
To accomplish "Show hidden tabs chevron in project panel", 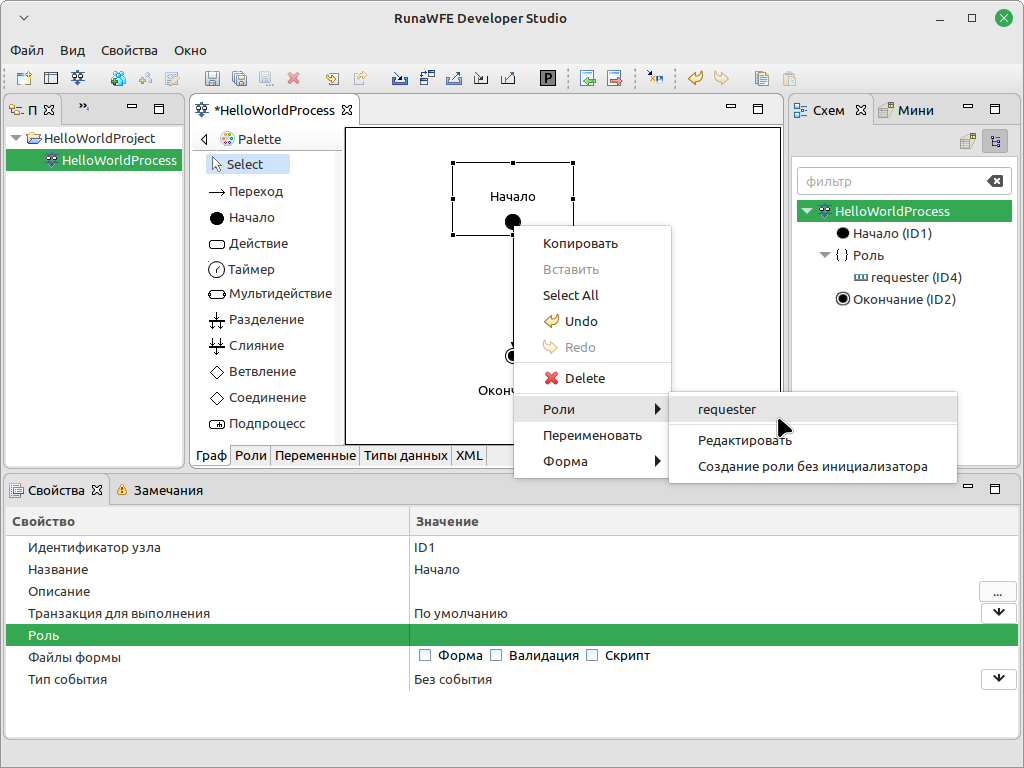I will pyautogui.click(x=84, y=106).
